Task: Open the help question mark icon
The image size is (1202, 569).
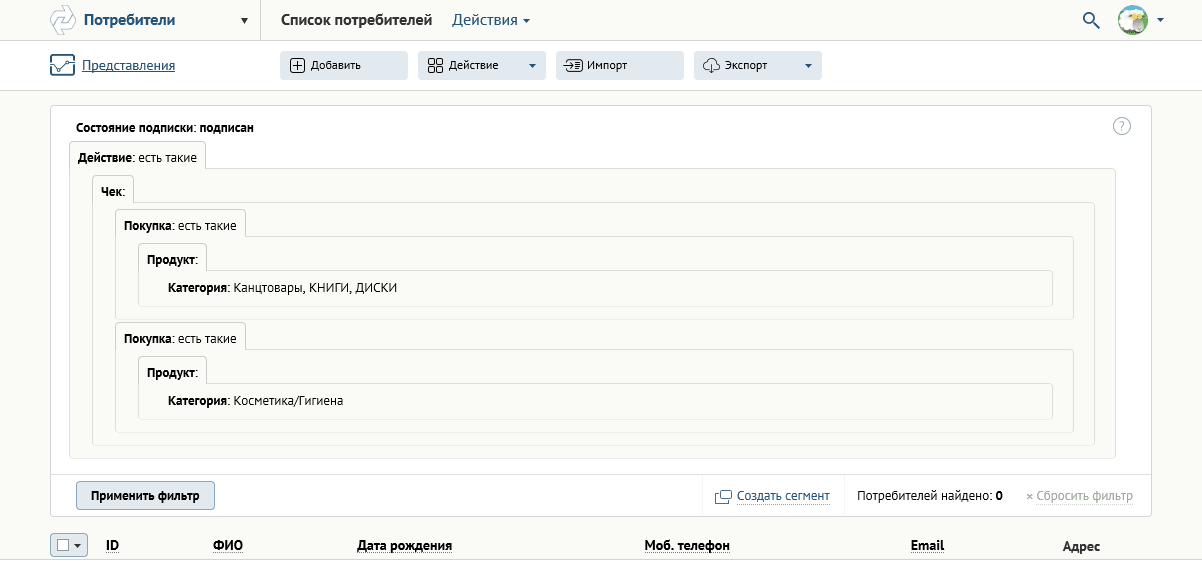Action: point(1122,126)
